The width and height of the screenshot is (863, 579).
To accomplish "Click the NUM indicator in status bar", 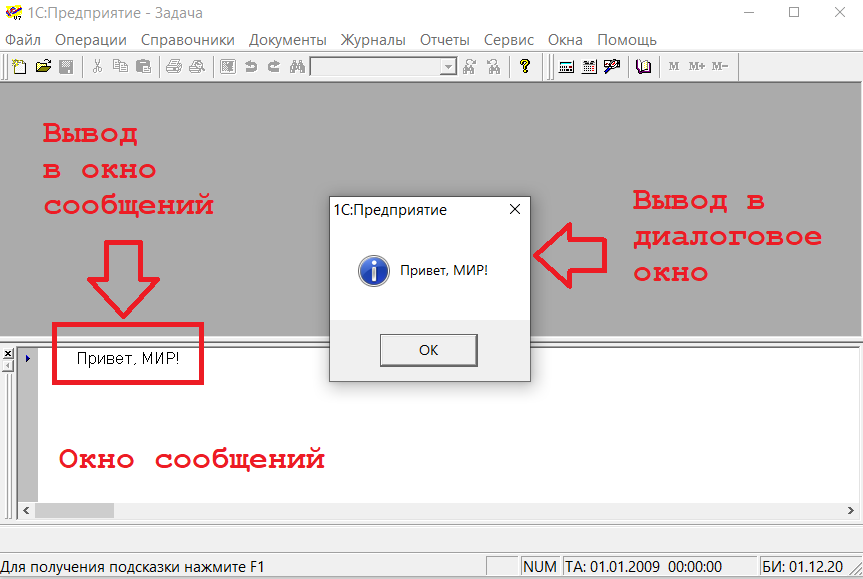I will tap(539, 566).
